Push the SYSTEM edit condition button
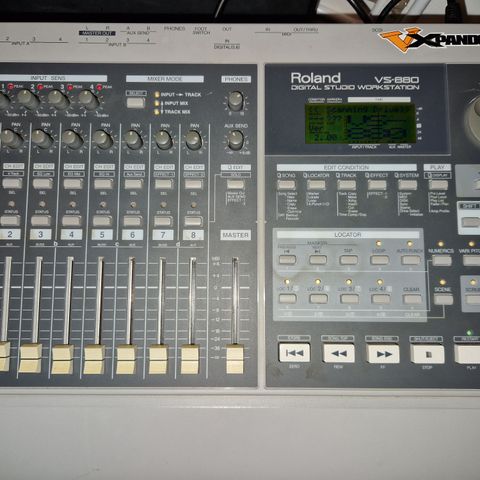The width and height of the screenshot is (480, 480). (x=408, y=185)
